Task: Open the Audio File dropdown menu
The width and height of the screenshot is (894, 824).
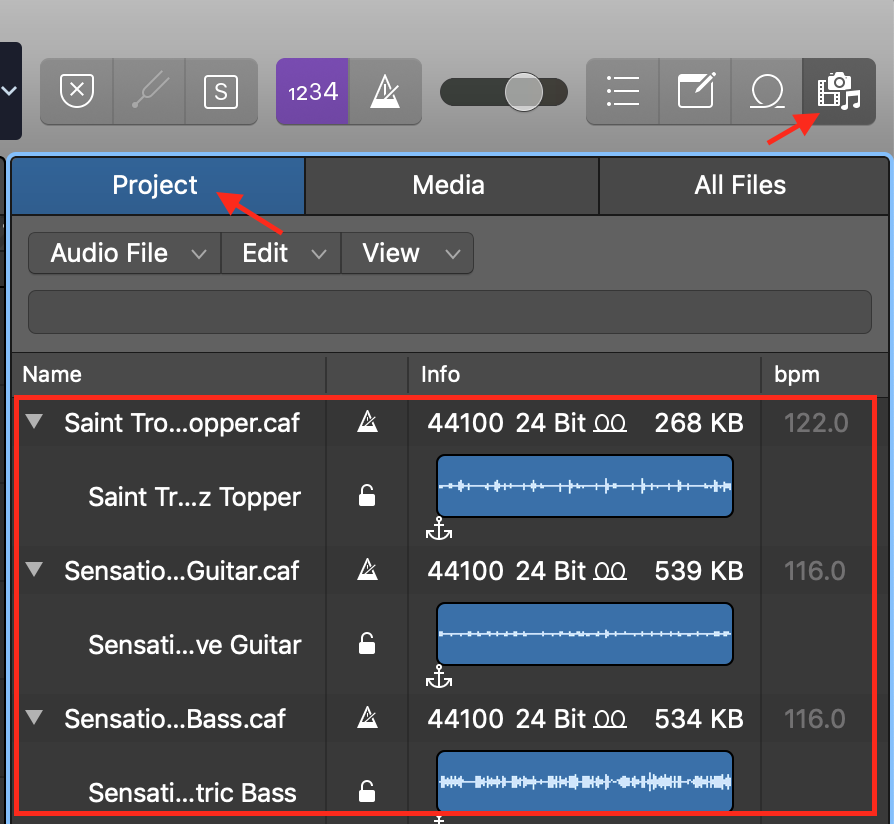Action: pyautogui.click(x=125, y=253)
